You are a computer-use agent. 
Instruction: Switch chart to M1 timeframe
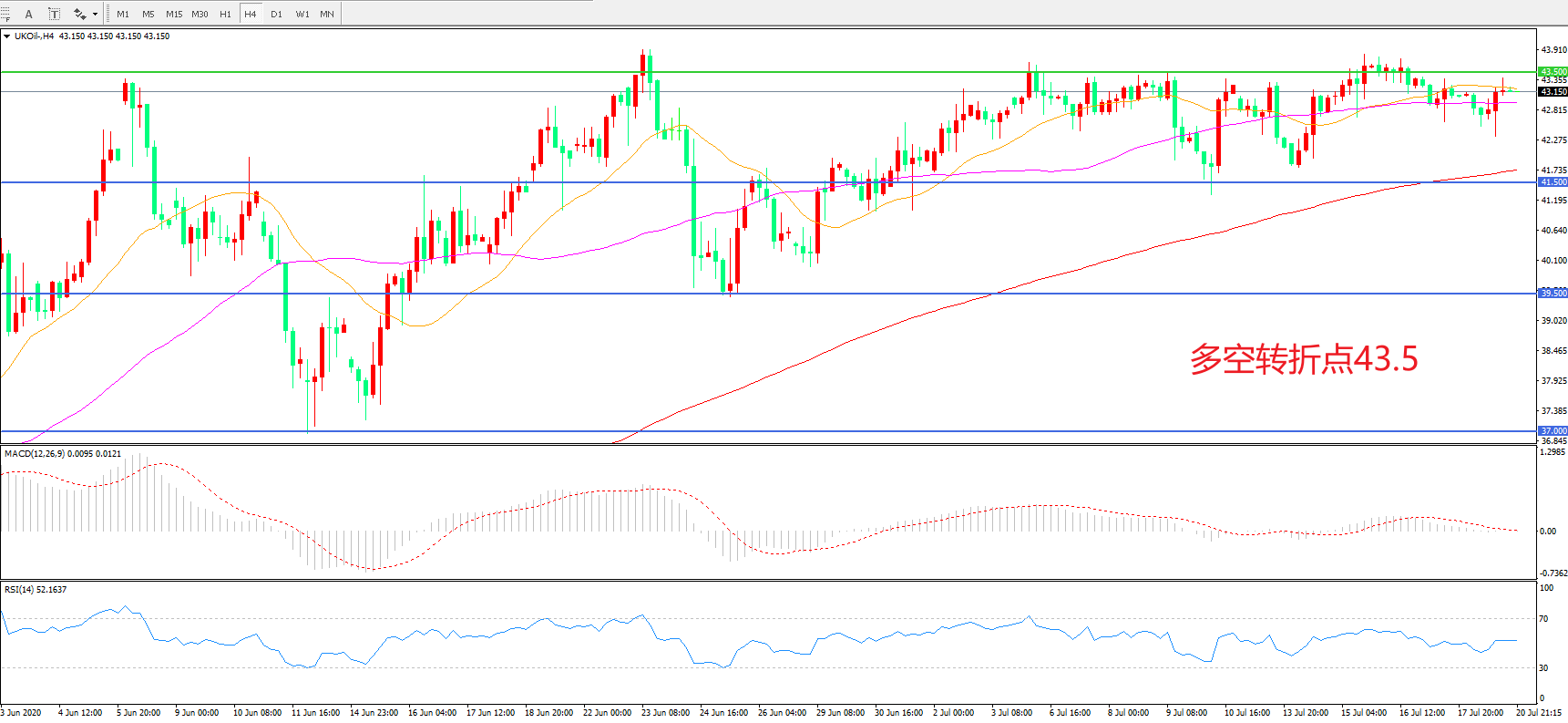123,14
